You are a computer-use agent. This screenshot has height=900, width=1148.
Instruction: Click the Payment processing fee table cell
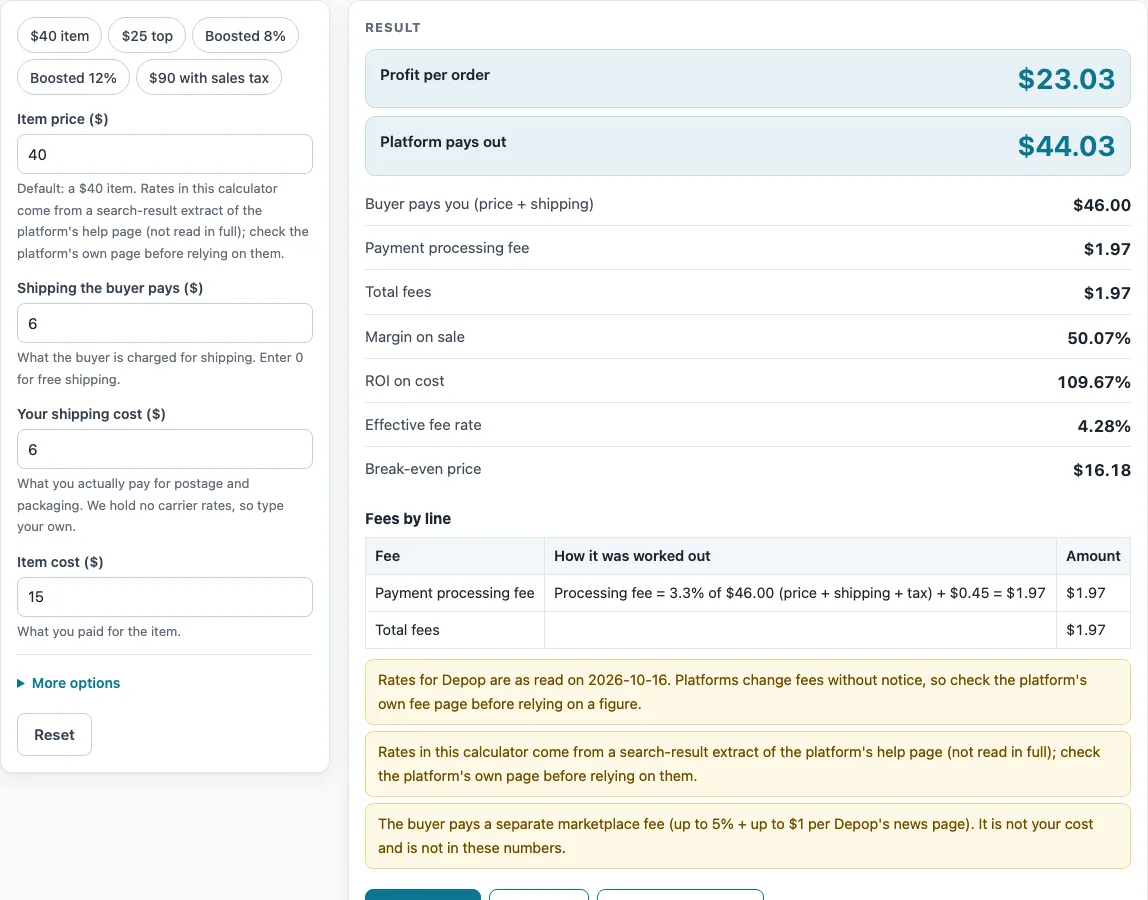(455, 593)
